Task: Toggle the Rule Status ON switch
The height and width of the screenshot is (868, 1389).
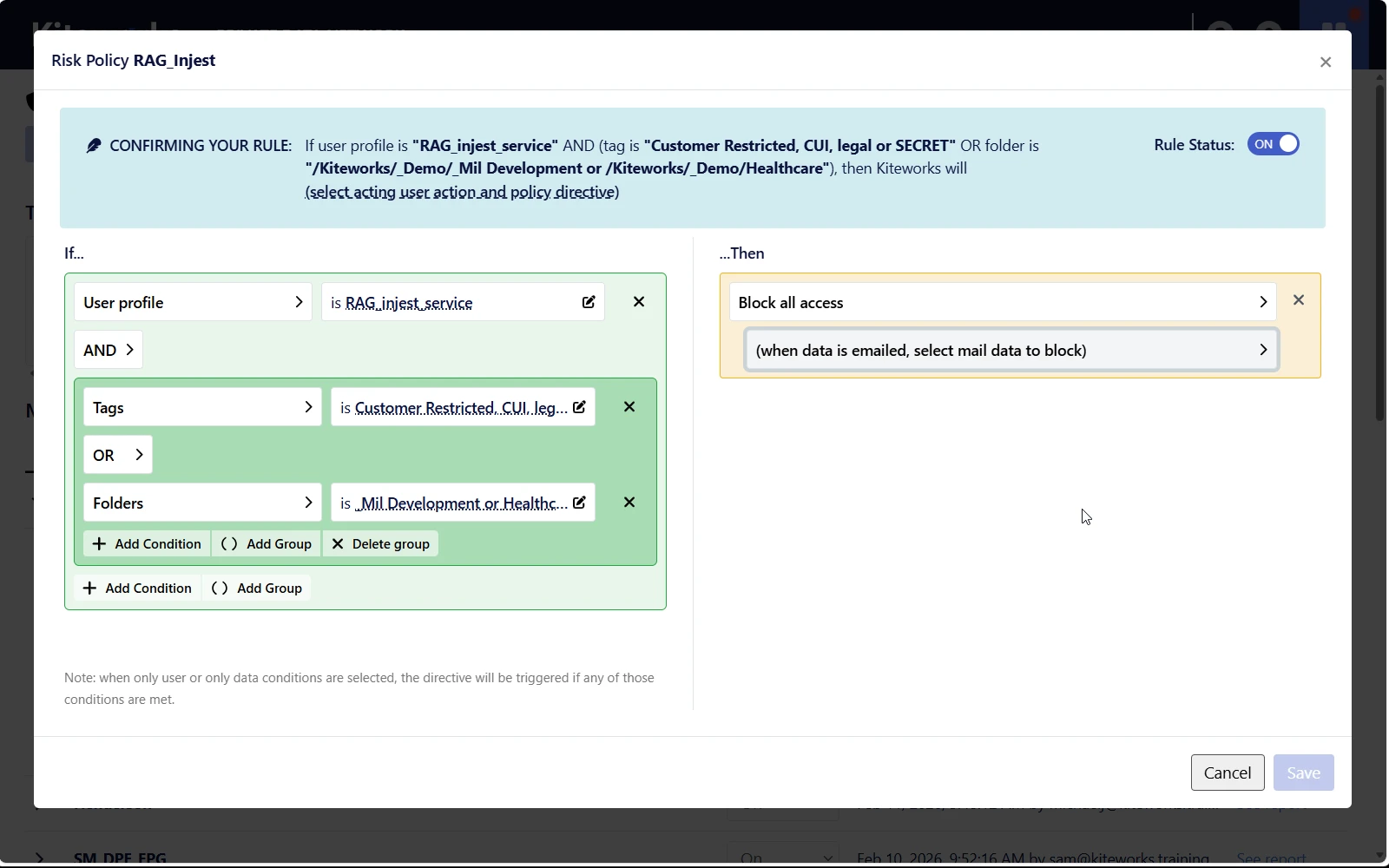Action: pos(1273,144)
